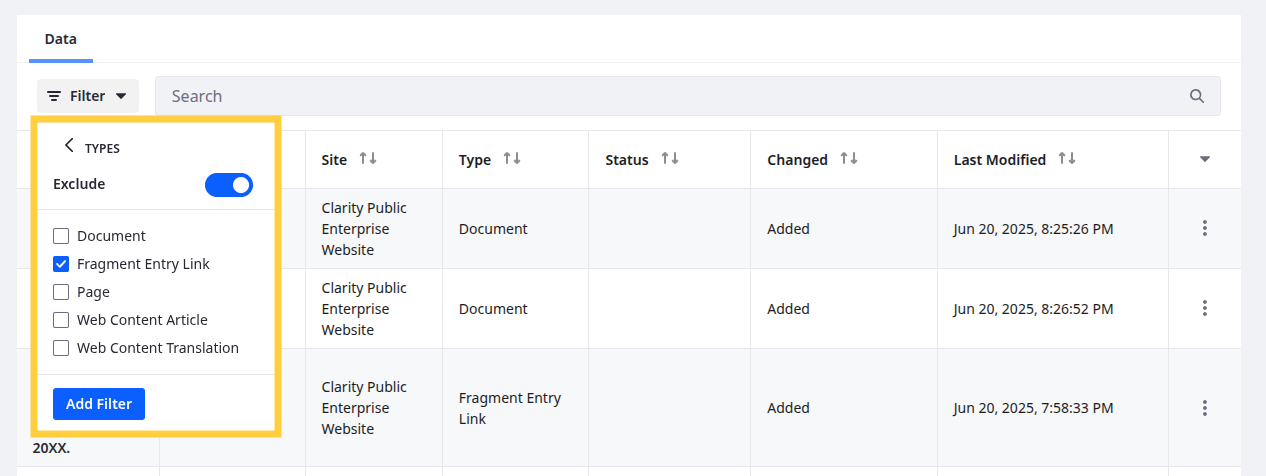Open actions menu for 7:58:33 PM row
Image resolution: width=1266 pixels, height=476 pixels.
coord(1204,408)
